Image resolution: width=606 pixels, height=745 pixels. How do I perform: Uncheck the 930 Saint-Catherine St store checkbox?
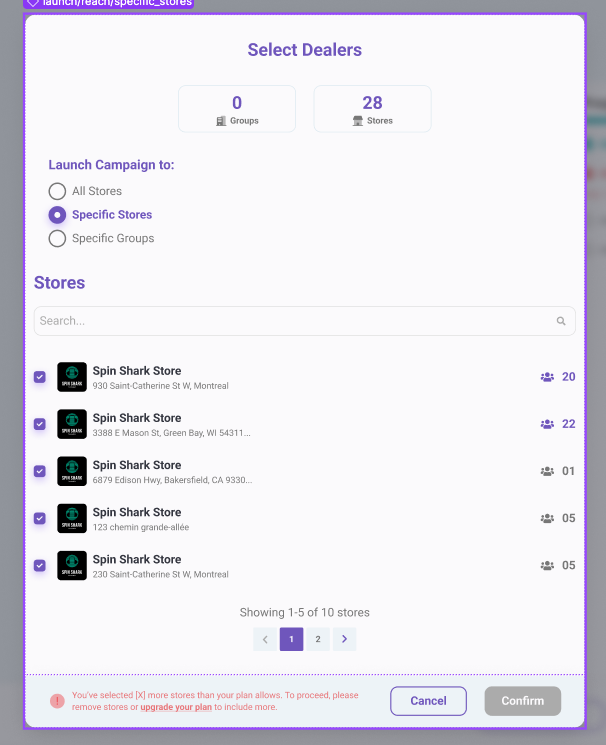click(x=40, y=377)
